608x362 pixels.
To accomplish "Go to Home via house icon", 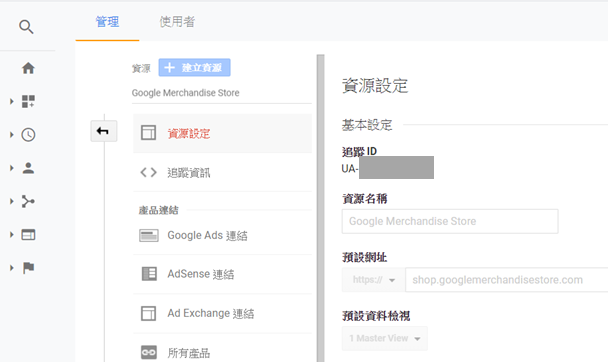I will (28, 68).
